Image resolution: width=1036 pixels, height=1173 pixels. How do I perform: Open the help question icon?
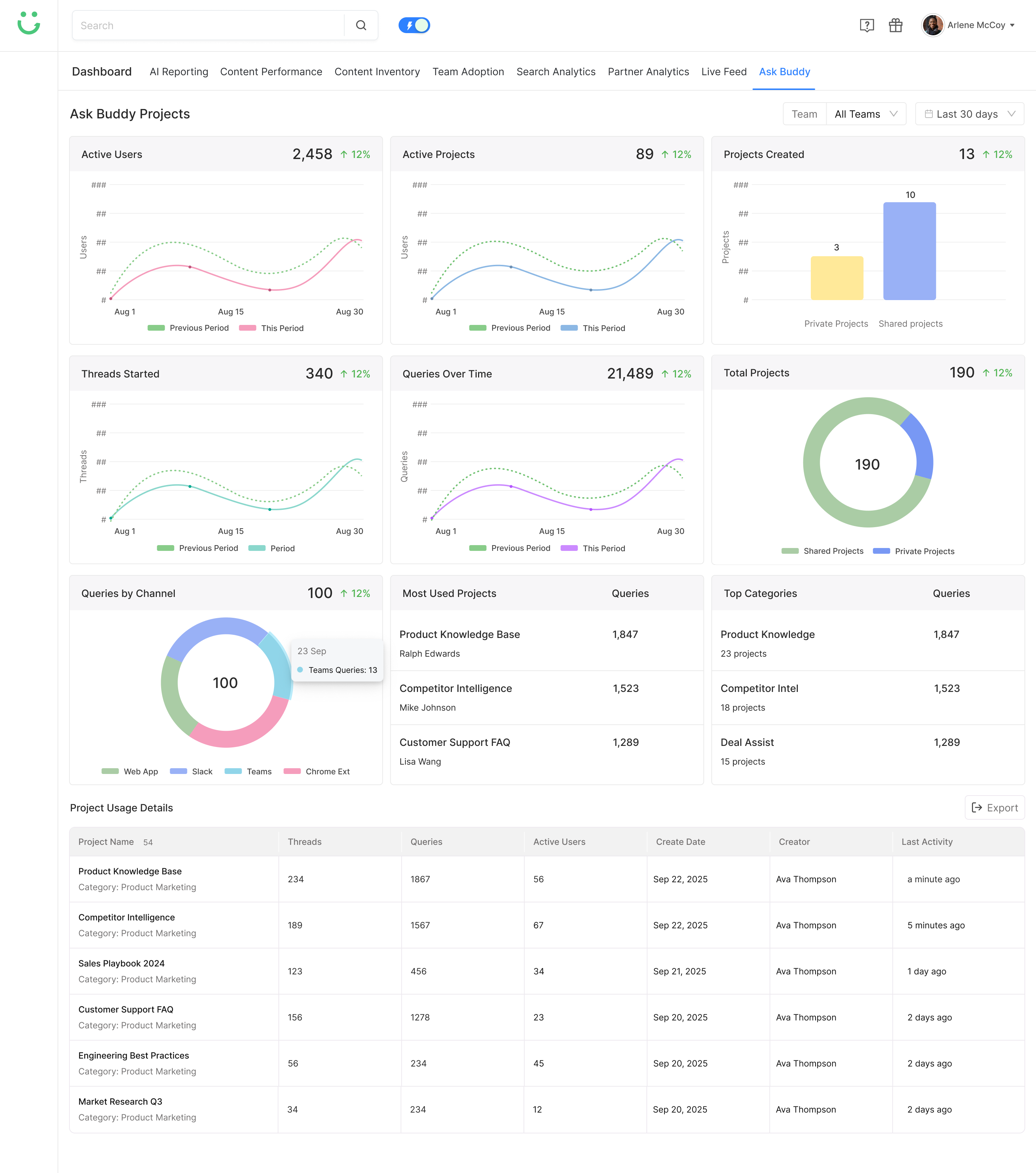(867, 25)
